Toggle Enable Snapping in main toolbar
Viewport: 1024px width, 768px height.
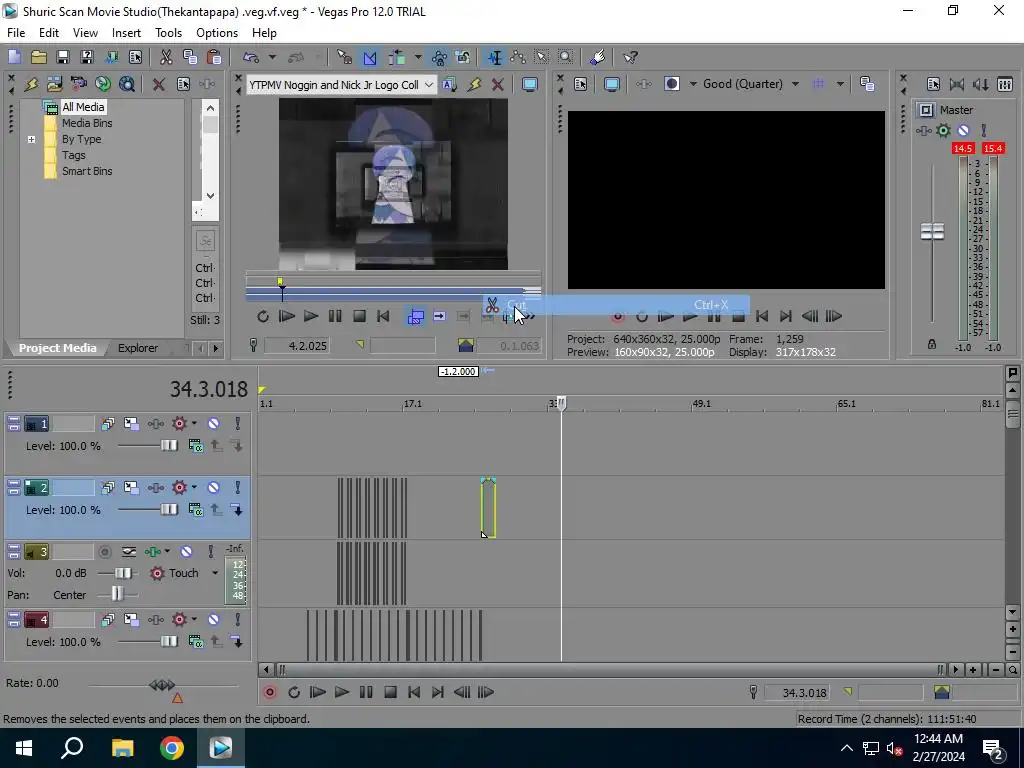[345, 57]
